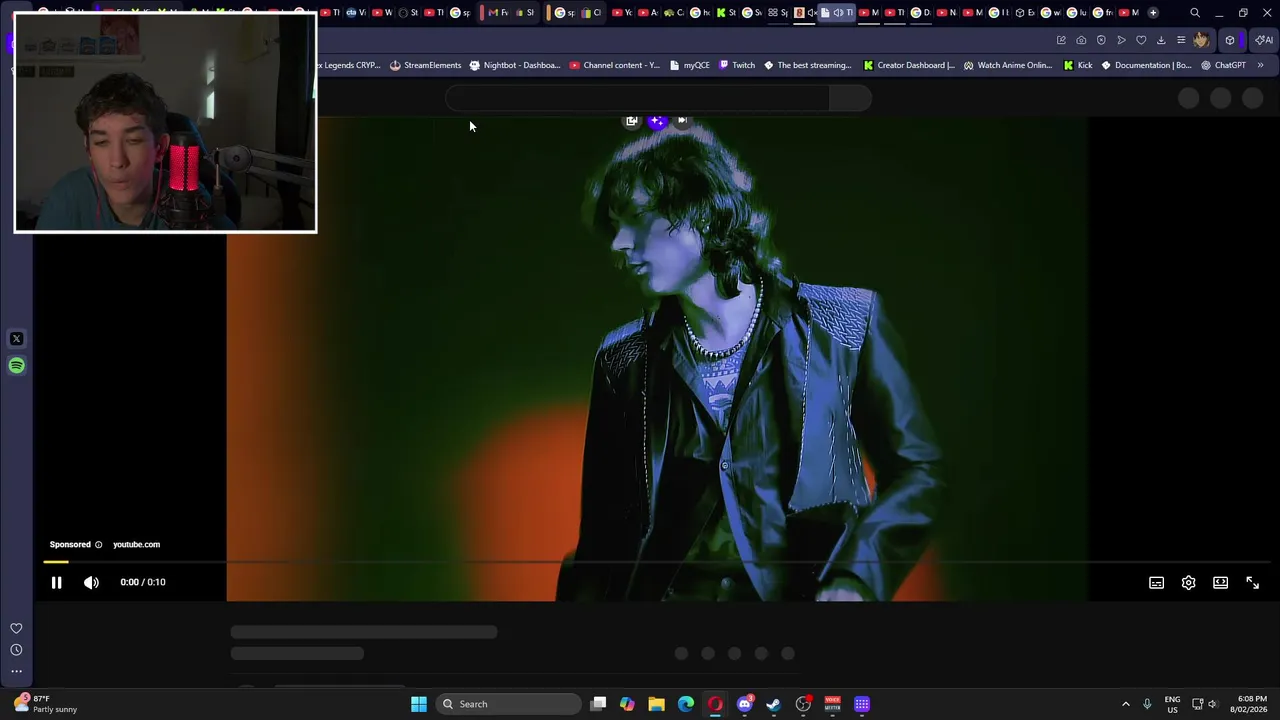Open Microsoft Edge from the taskbar
1280x720 pixels.
coord(686,704)
